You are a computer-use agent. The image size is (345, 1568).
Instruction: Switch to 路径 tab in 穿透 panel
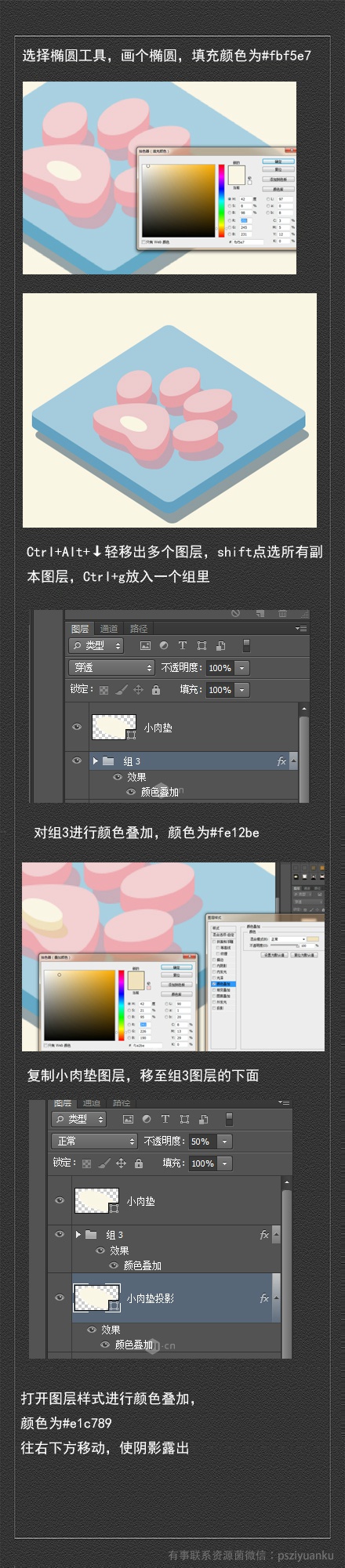139,629
